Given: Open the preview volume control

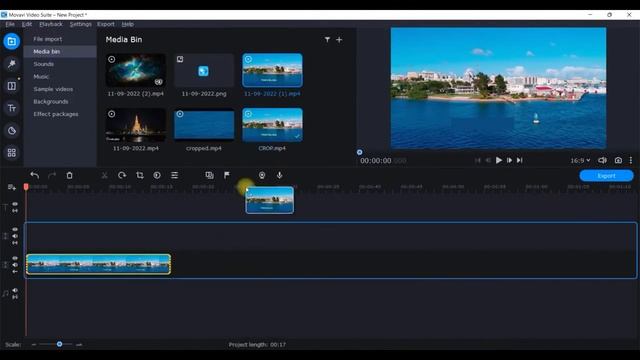Looking at the screenshot, I should pos(602,160).
